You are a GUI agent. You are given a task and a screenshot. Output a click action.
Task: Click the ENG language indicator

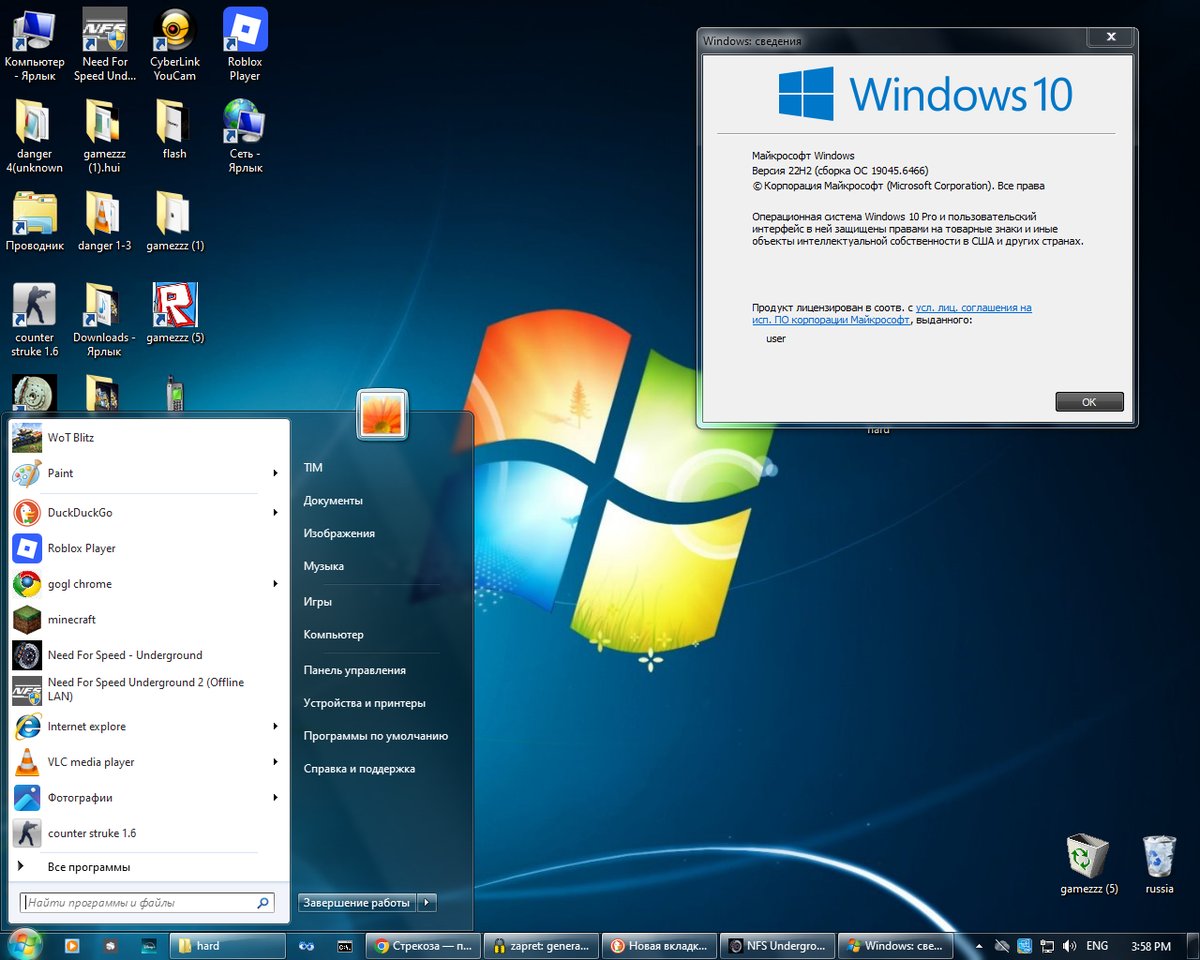point(1097,946)
